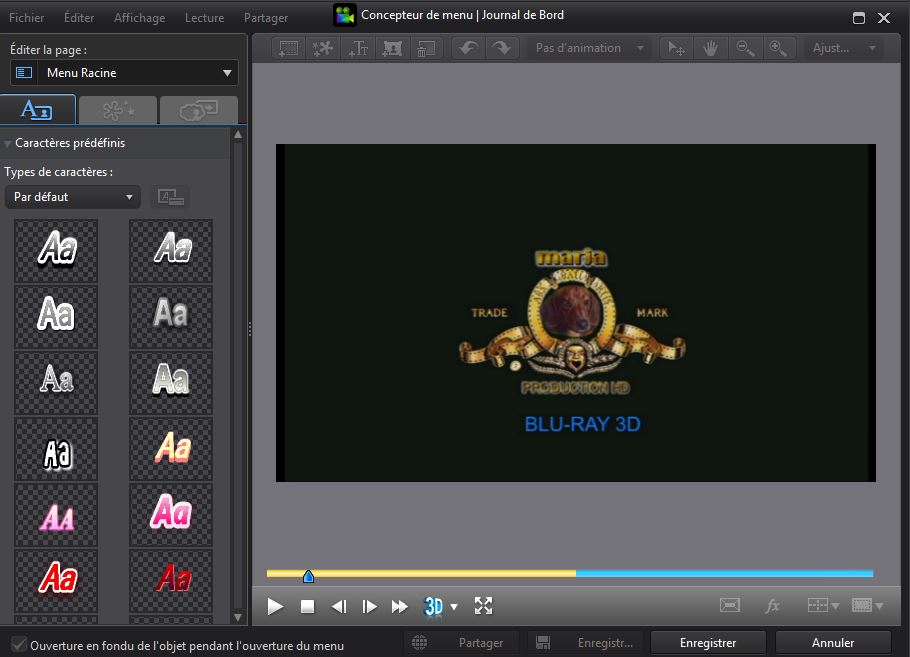910x657 pixels.
Task: Redo the last undone action
Action: pyautogui.click(x=502, y=48)
